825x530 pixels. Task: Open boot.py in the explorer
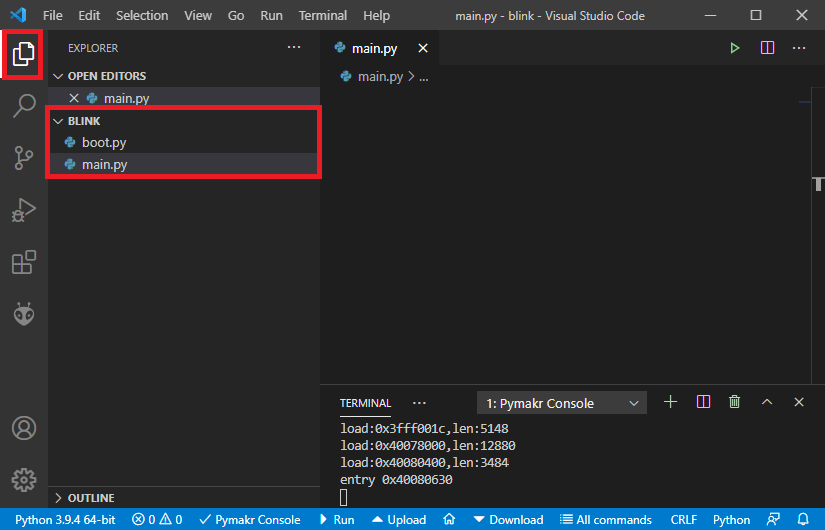104,143
